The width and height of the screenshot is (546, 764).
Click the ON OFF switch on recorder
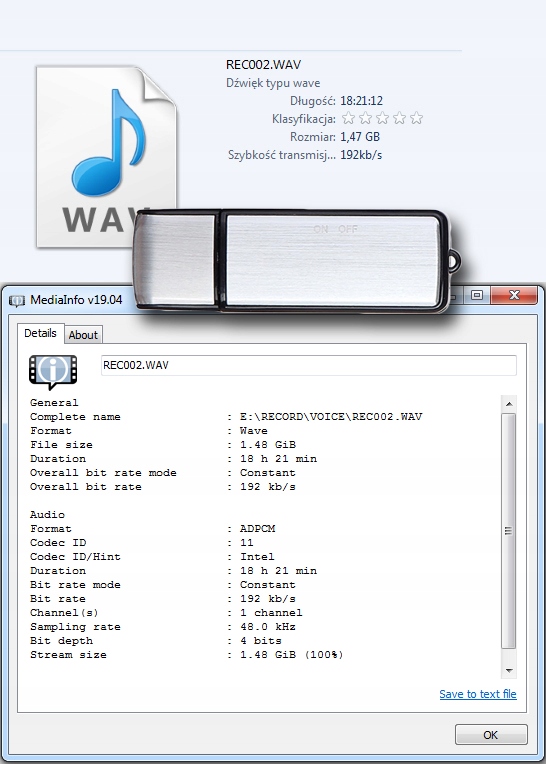tap(335, 229)
